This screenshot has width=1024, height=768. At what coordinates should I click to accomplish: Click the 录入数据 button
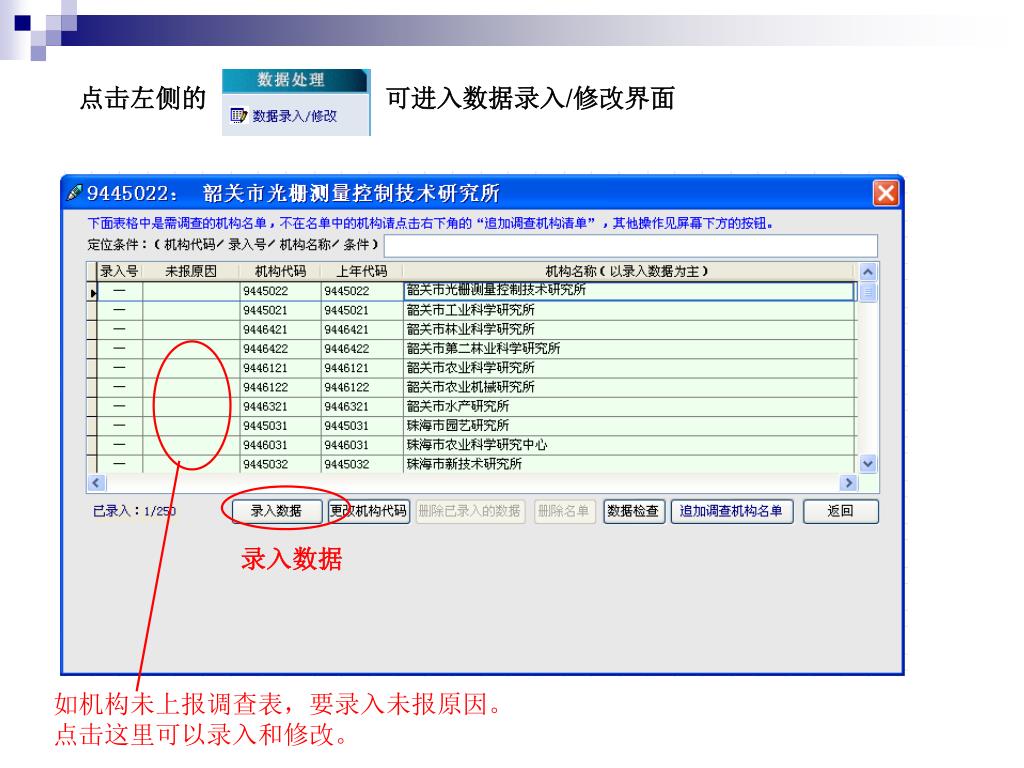click(277, 511)
